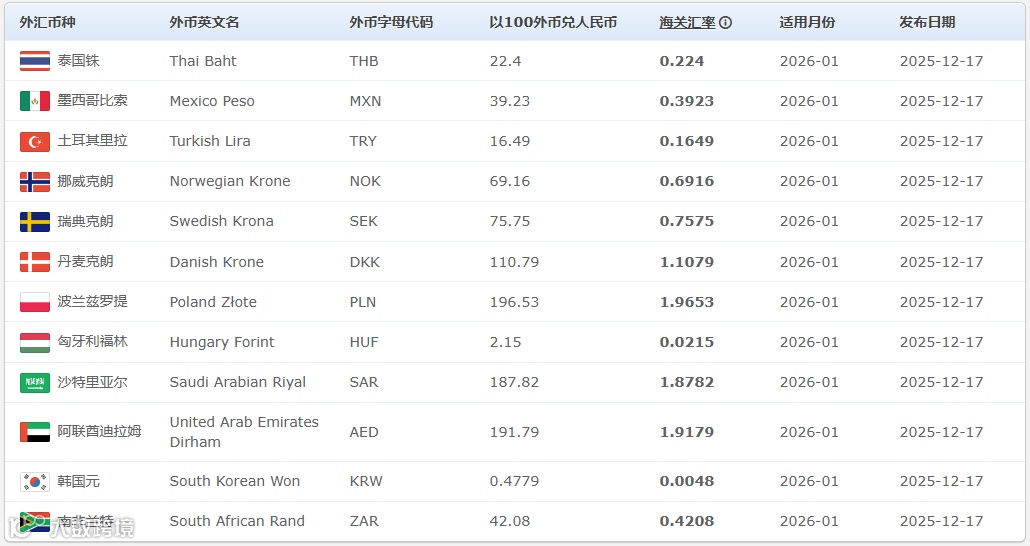Click the South Korea flag icon

coord(35,481)
